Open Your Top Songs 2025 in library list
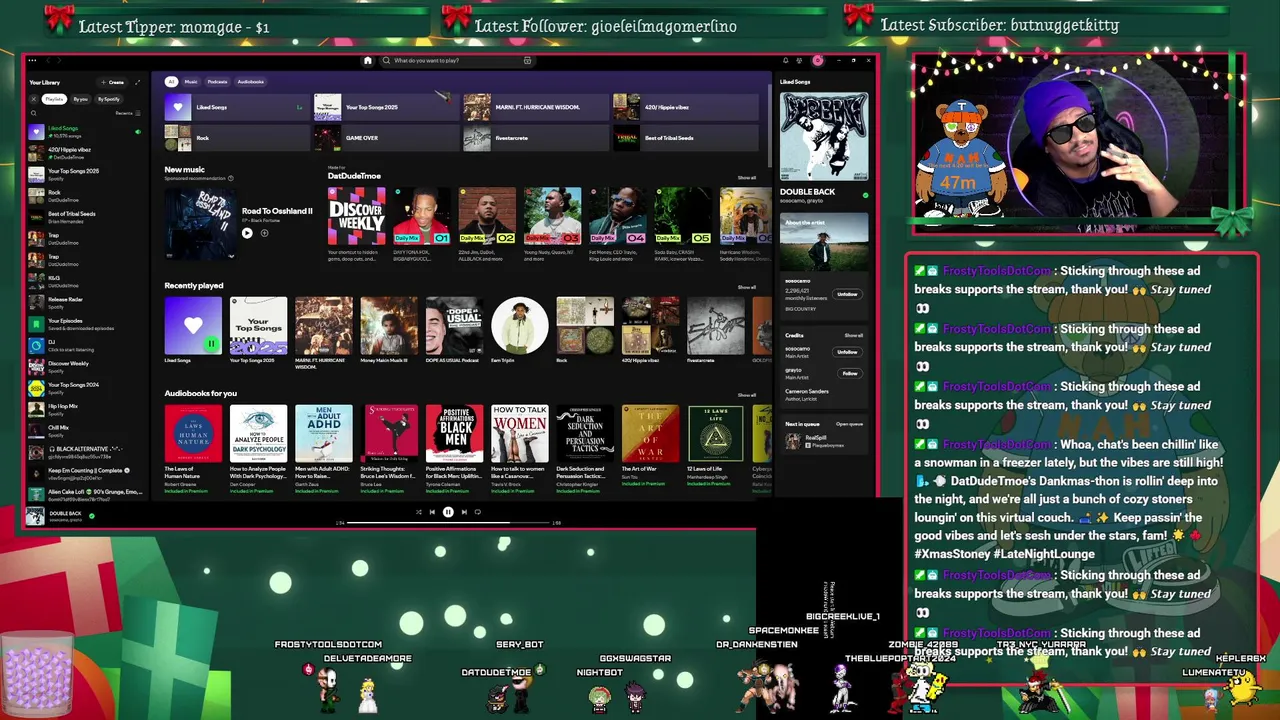The height and width of the screenshot is (720, 1280). [x=85, y=174]
